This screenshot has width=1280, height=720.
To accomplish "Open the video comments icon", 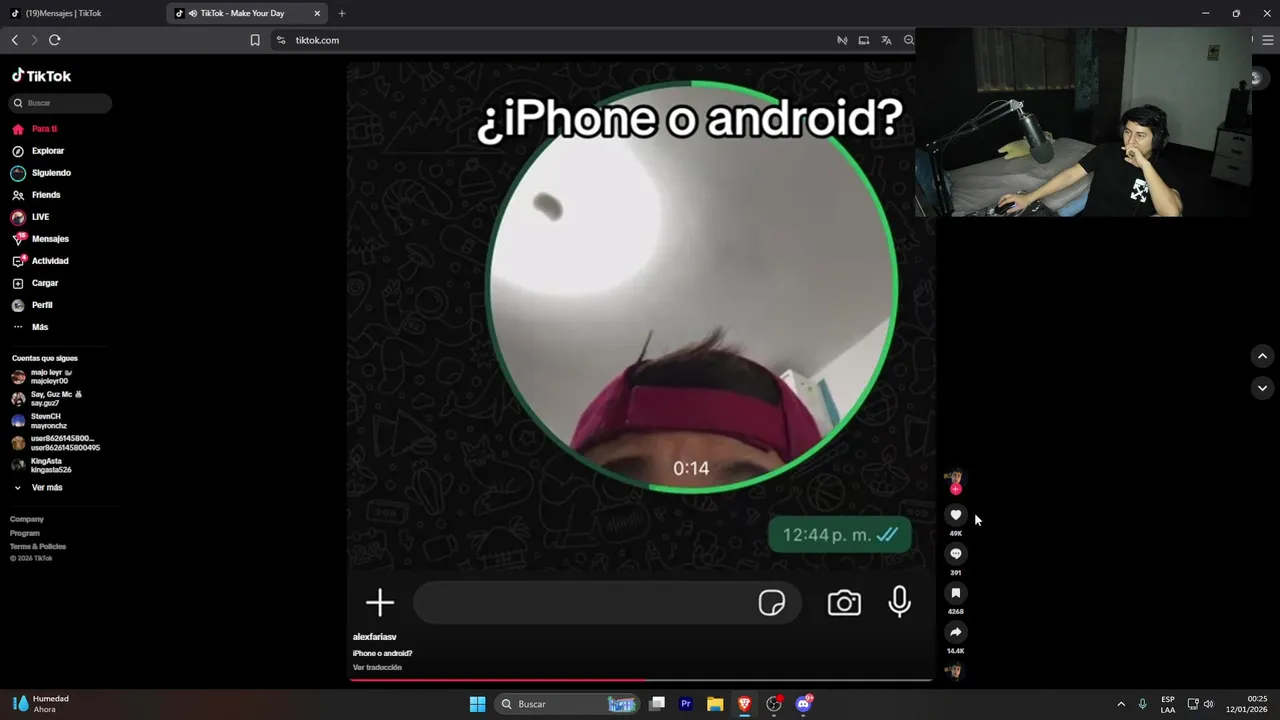I will click(955, 554).
